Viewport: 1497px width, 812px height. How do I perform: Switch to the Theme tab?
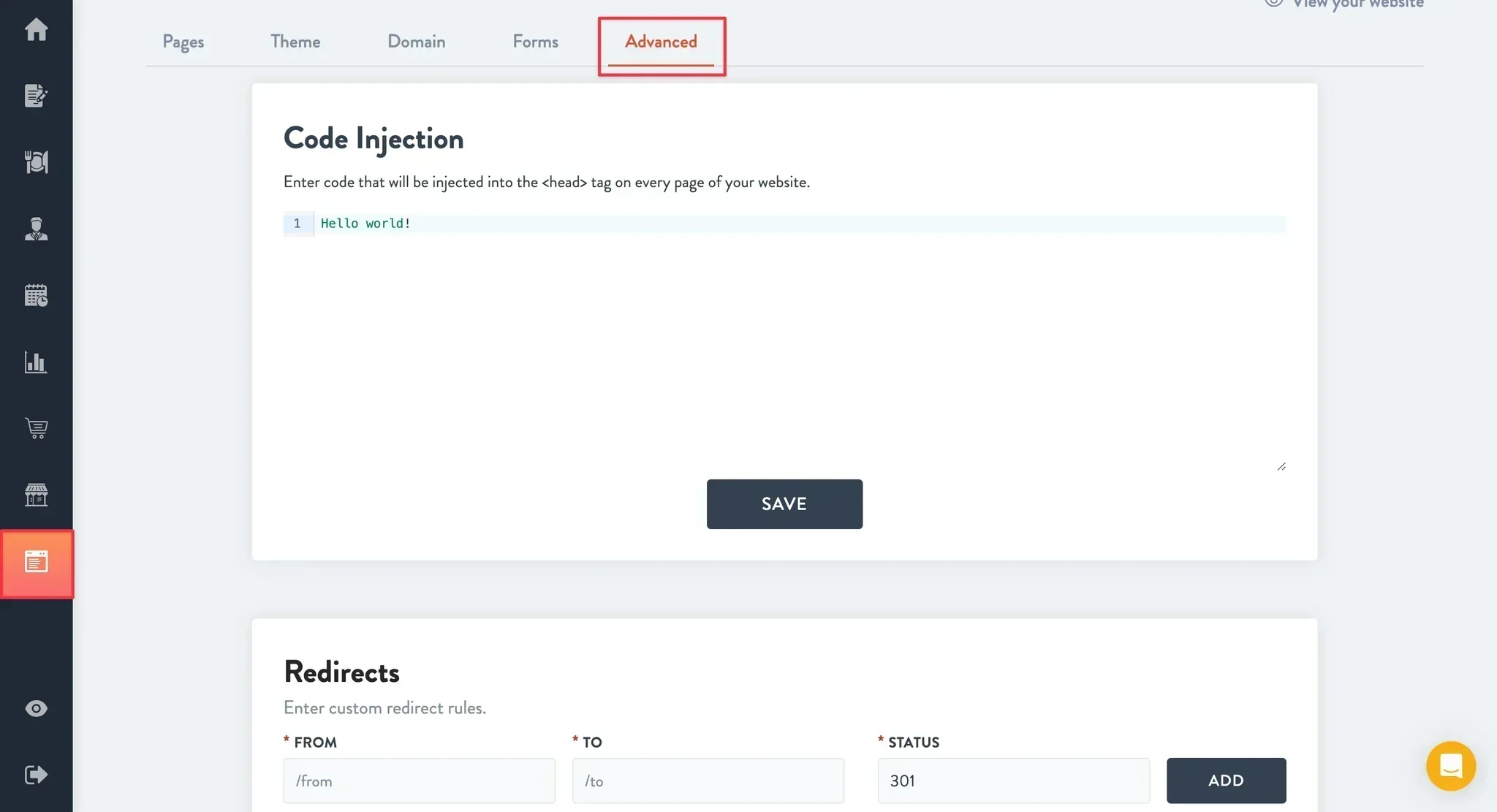295,42
